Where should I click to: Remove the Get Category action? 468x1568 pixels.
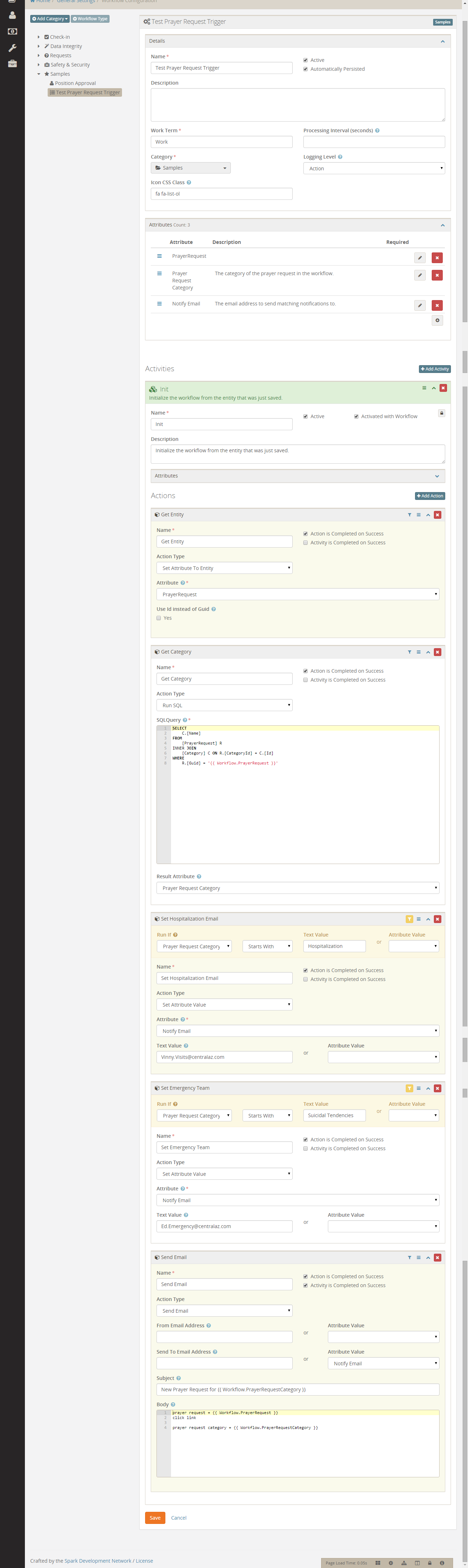tap(437, 652)
